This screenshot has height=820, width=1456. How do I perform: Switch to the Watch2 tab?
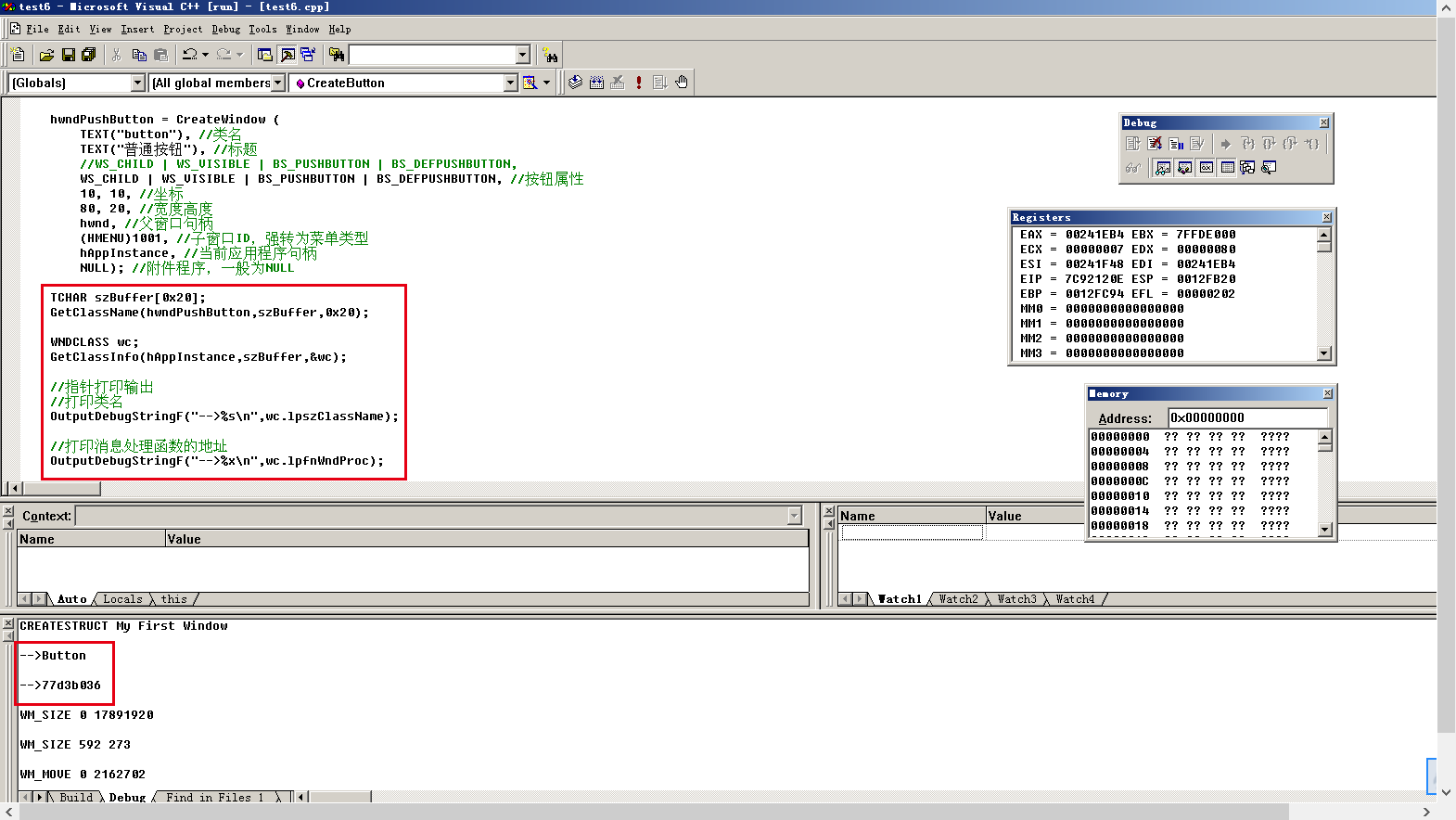958,599
